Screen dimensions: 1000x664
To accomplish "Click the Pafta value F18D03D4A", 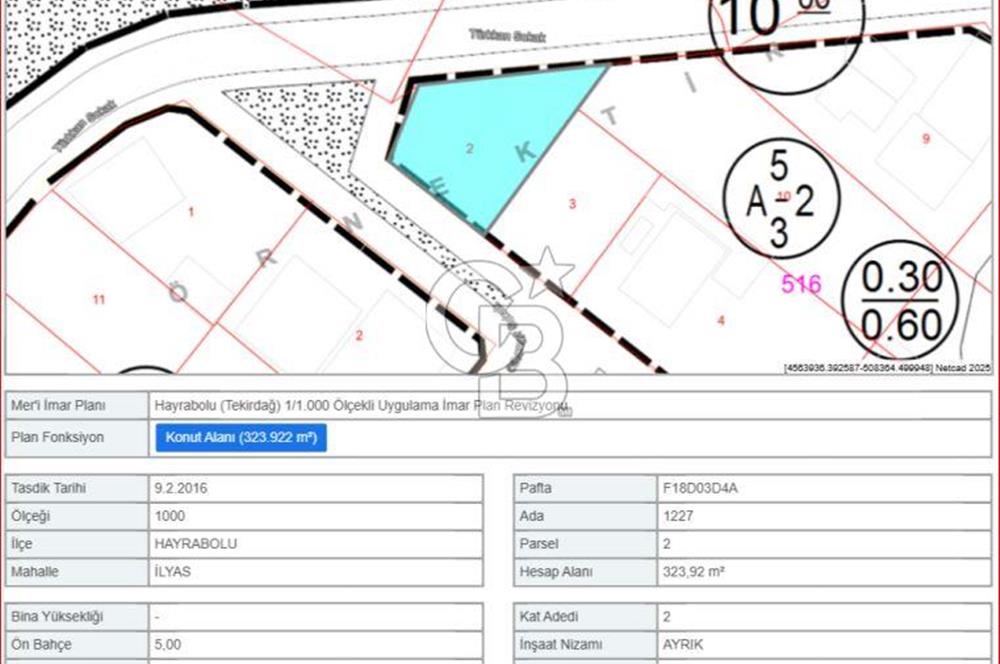I will (700, 489).
